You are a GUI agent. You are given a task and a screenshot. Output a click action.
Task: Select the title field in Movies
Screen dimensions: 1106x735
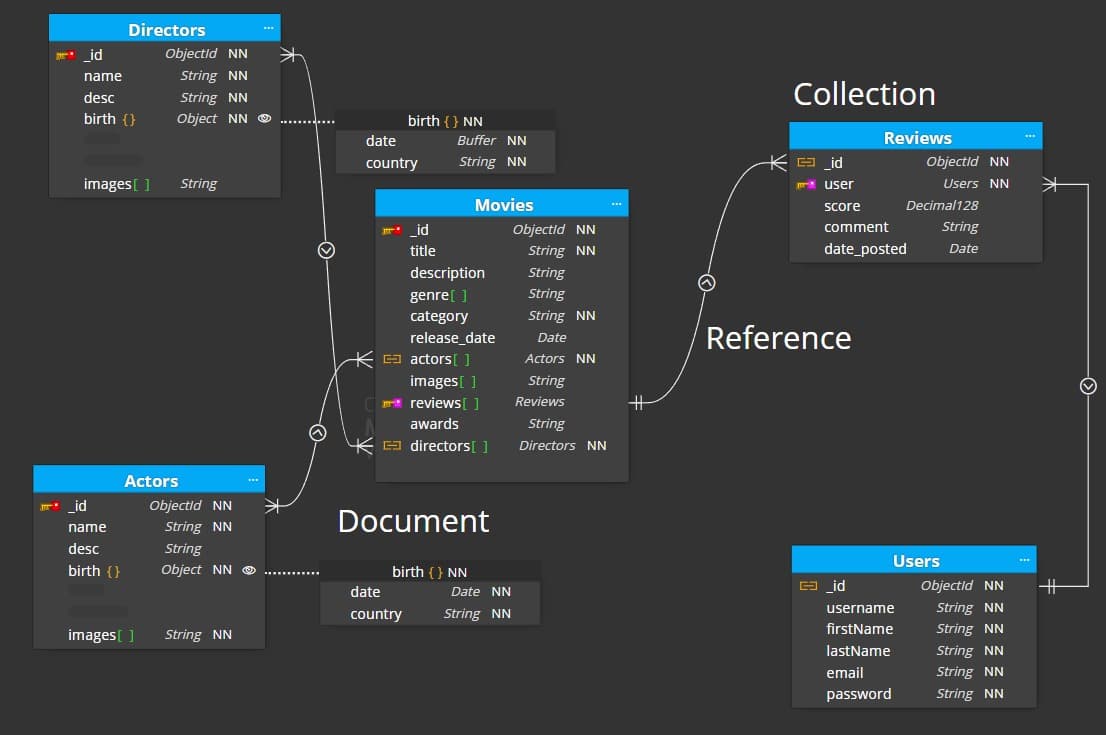[502, 251]
